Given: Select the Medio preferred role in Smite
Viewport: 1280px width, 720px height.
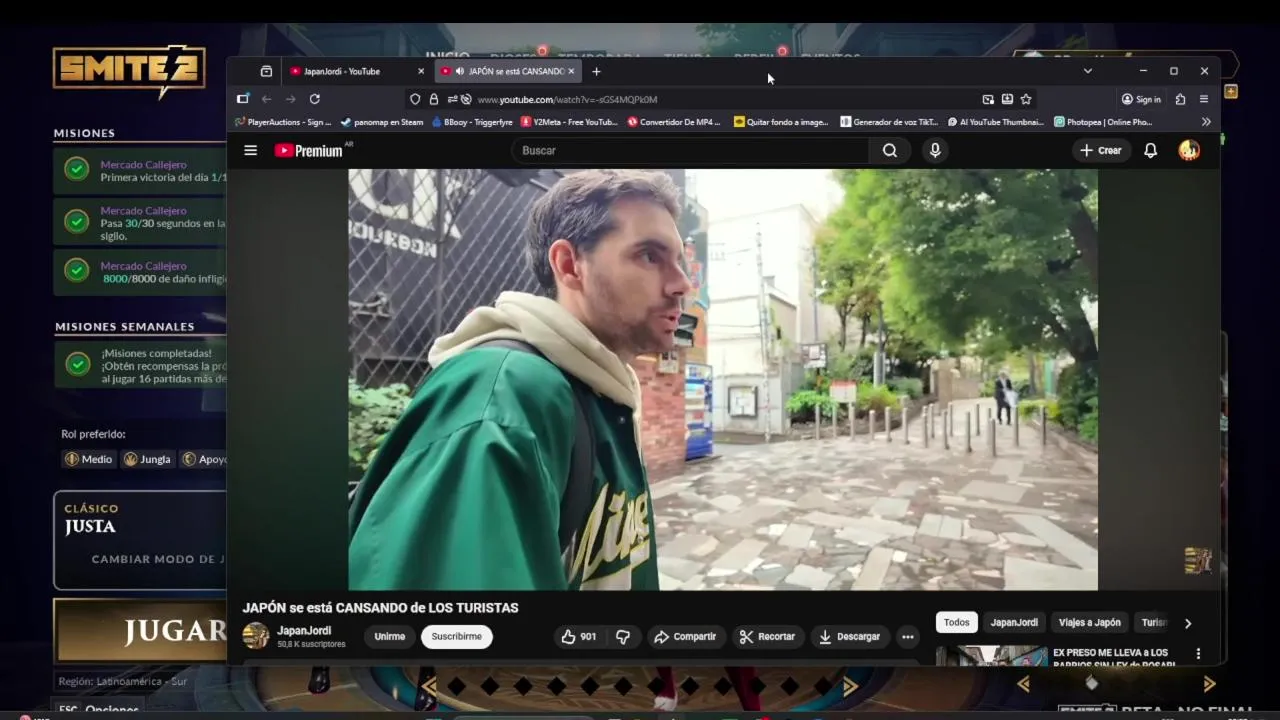Looking at the screenshot, I should coord(89,459).
